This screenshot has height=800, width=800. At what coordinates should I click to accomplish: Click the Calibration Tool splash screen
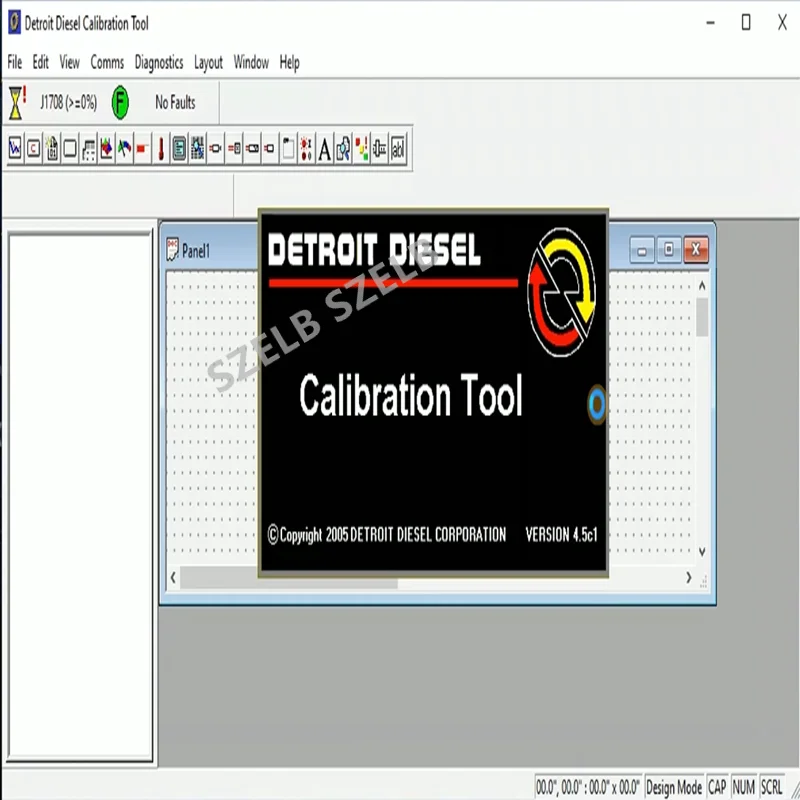click(433, 393)
